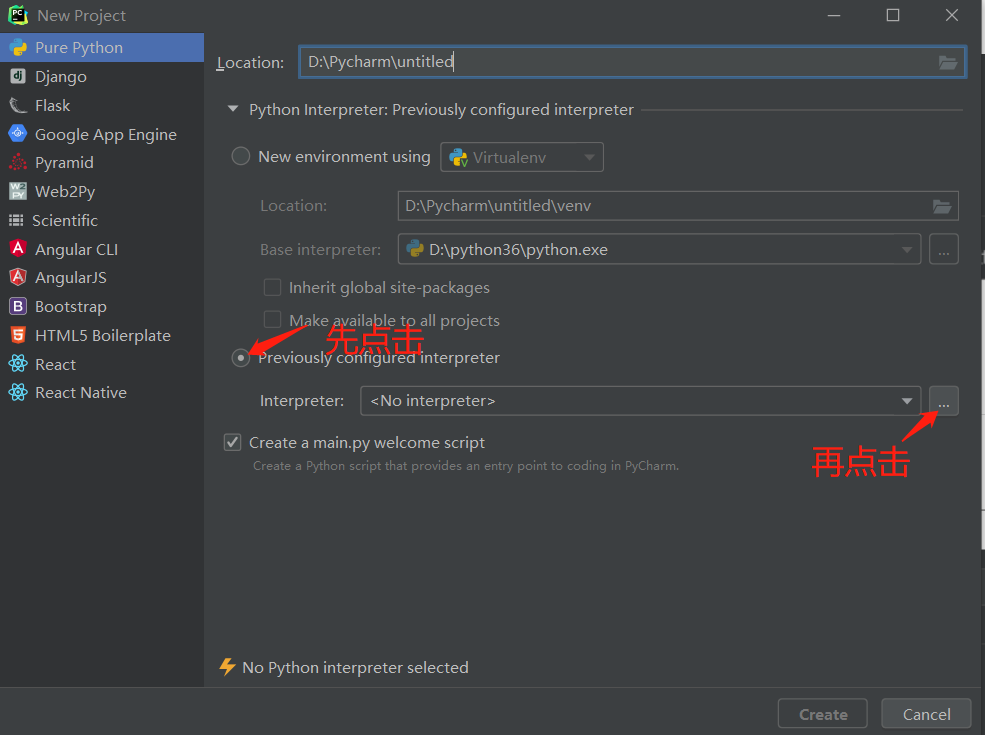
Task: Click the Scientific project icon
Action: pos(16,220)
